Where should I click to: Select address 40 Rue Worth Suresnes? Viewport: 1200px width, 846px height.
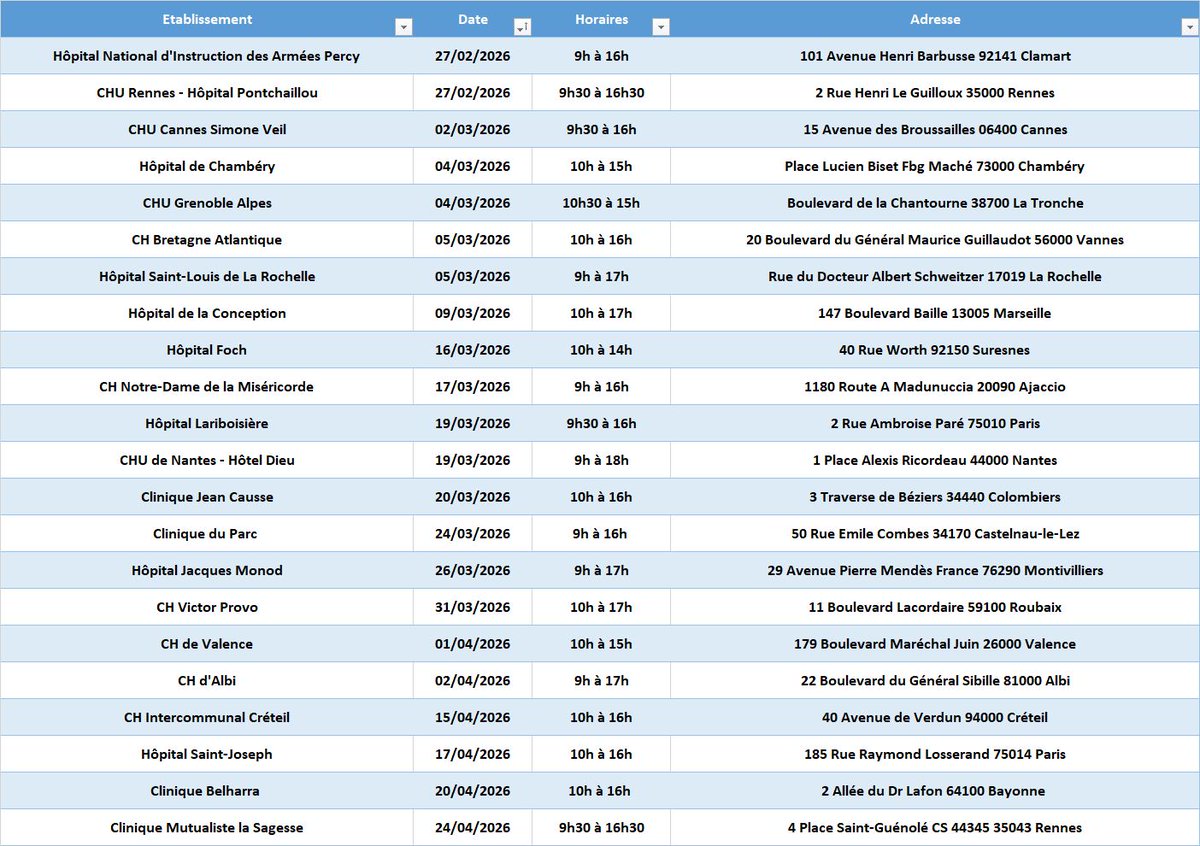pyautogui.click(x=935, y=350)
